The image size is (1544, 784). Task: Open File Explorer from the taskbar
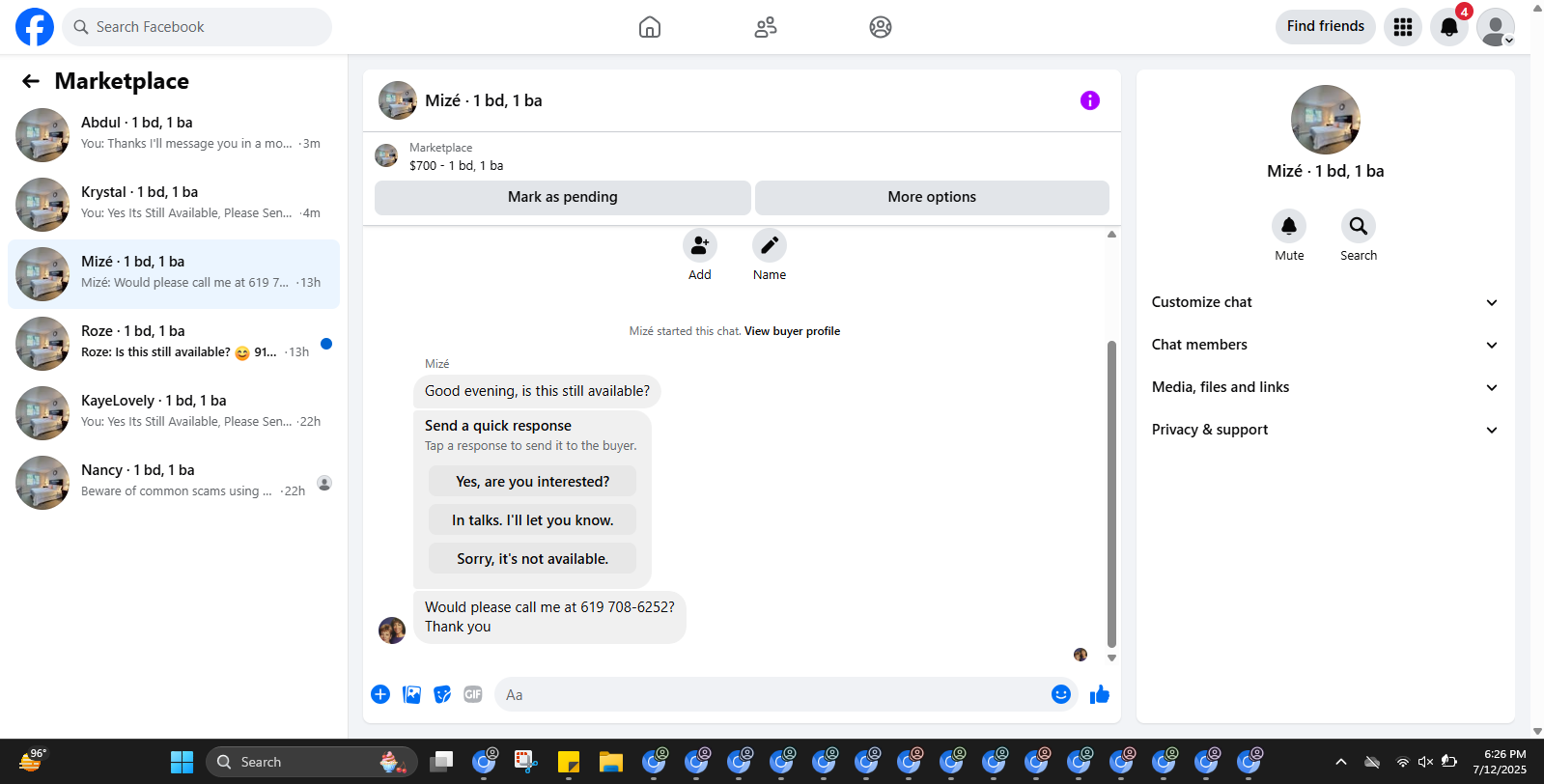point(610,762)
